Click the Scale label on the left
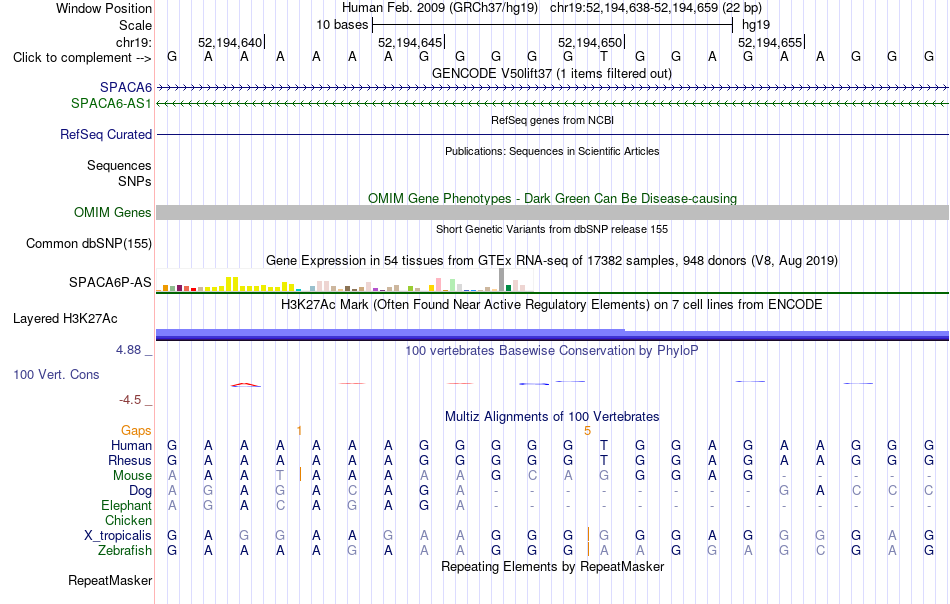The width and height of the screenshot is (950, 604). point(135,25)
